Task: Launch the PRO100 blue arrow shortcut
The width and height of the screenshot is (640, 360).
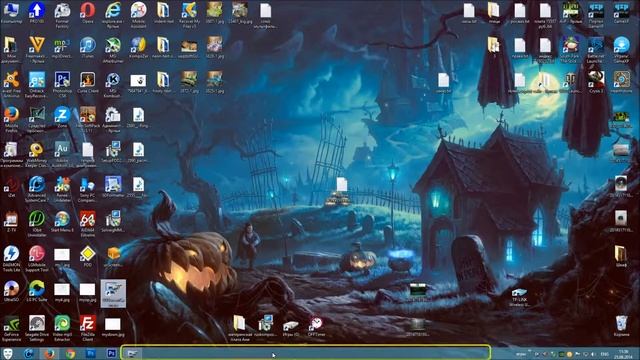Action: point(36,12)
